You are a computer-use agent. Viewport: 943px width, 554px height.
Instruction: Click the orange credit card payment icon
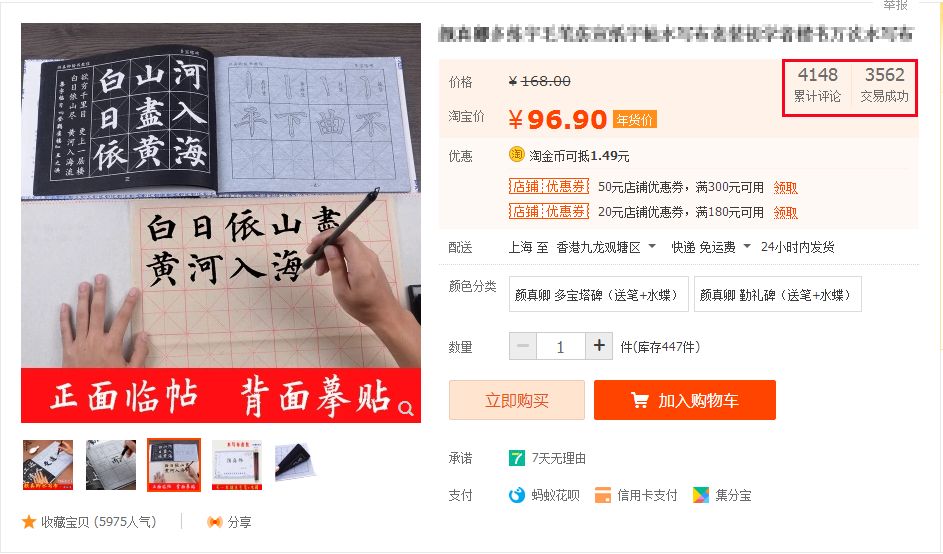click(x=603, y=495)
